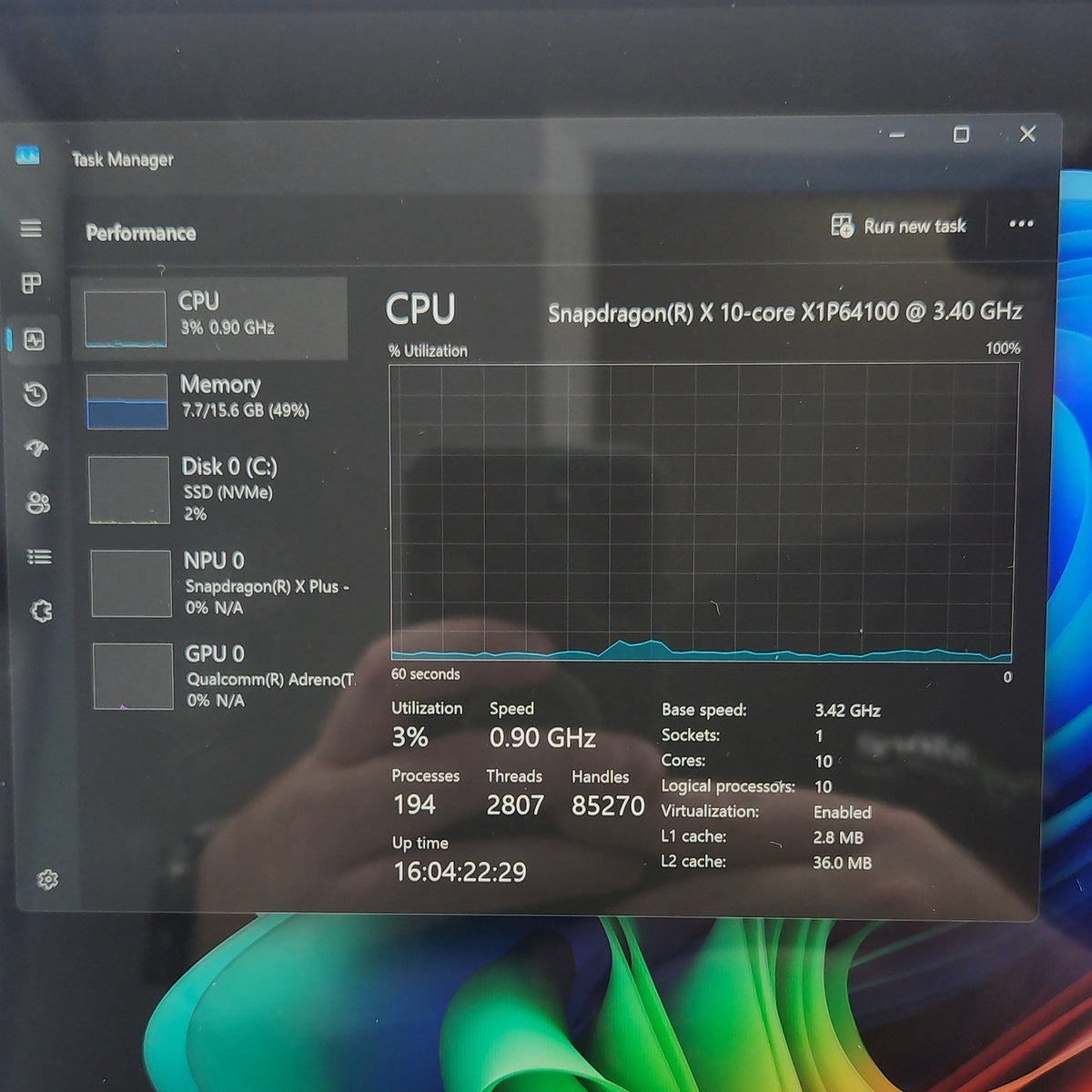
Task: Click the CPU utilization graph
Action: tap(703, 512)
